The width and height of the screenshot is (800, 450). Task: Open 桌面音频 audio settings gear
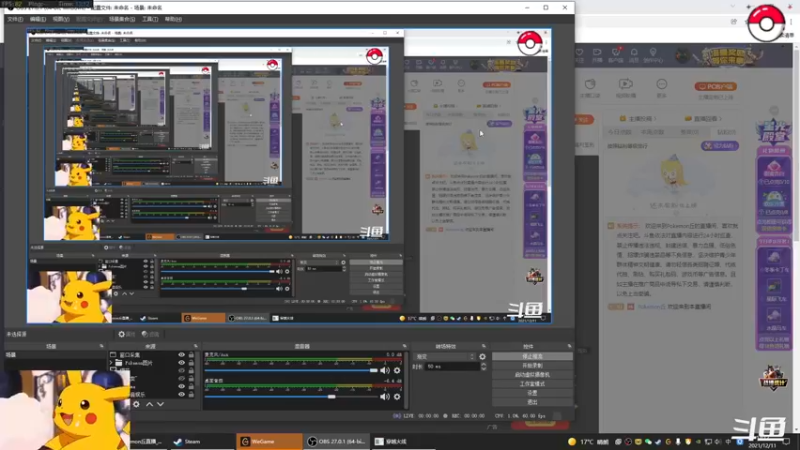coord(397,396)
